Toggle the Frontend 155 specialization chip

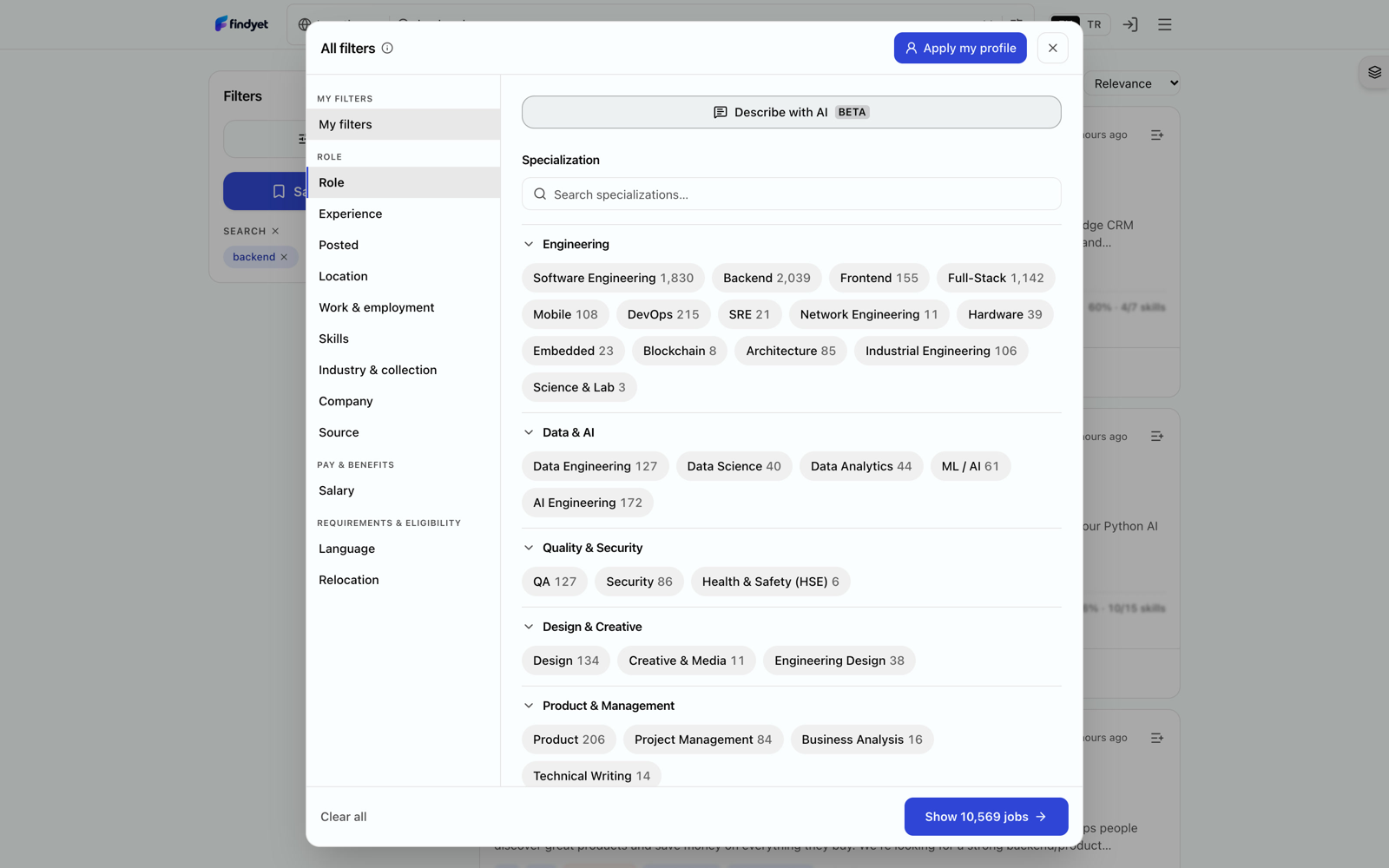pos(879,278)
